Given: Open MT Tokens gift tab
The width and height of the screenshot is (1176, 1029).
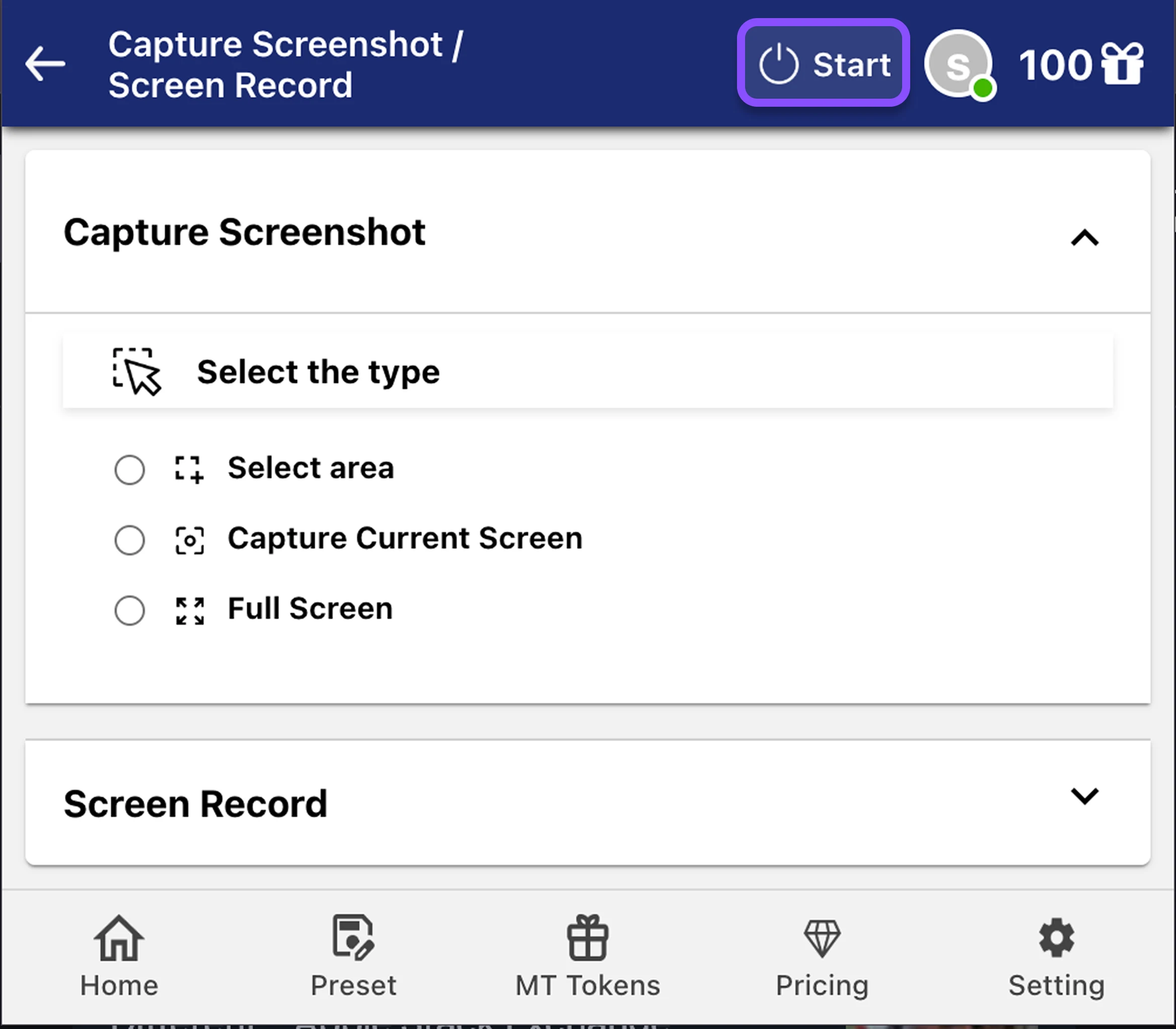Looking at the screenshot, I should [x=587, y=955].
